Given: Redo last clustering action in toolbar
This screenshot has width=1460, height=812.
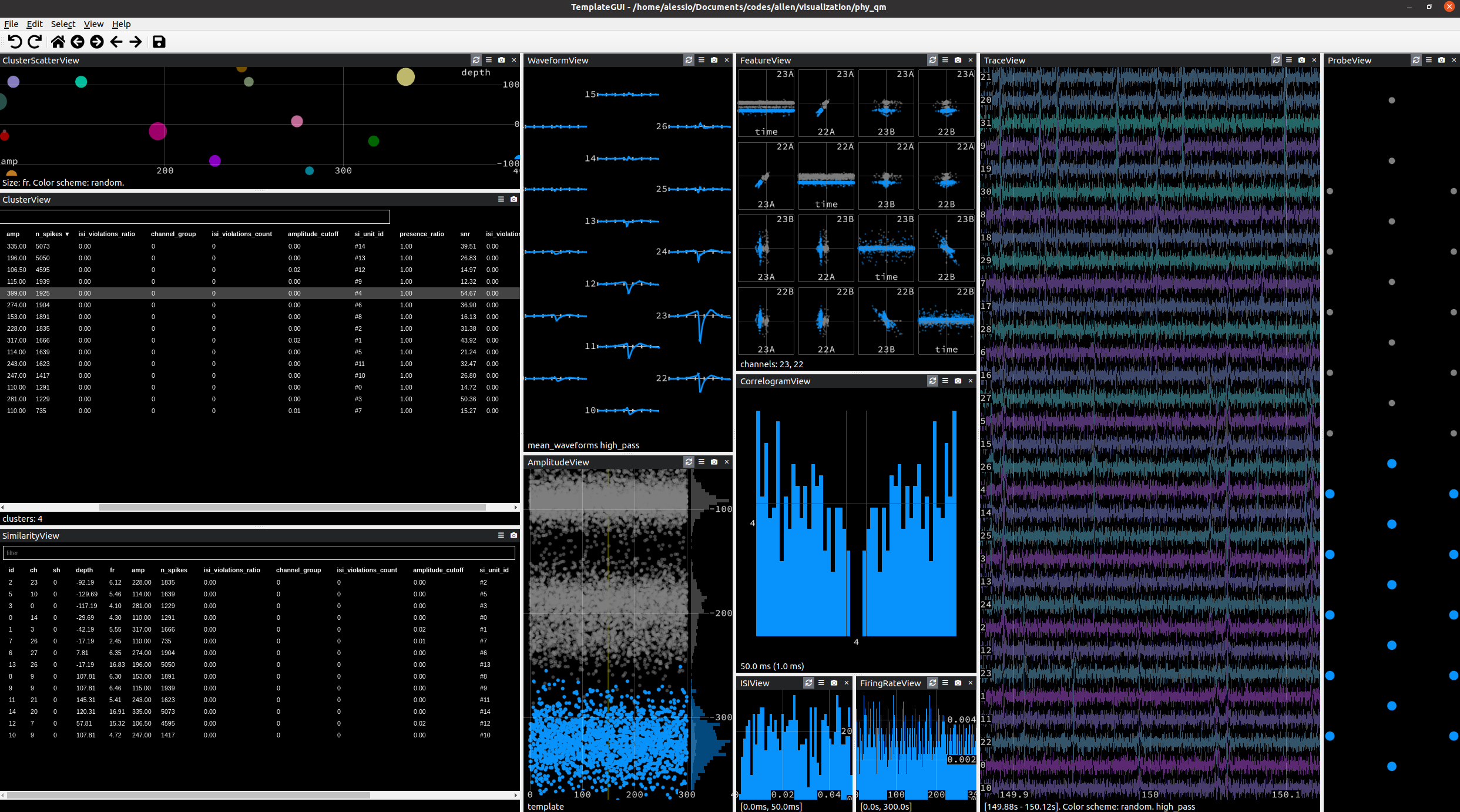Looking at the screenshot, I should pyautogui.click(x=35, y=42).
